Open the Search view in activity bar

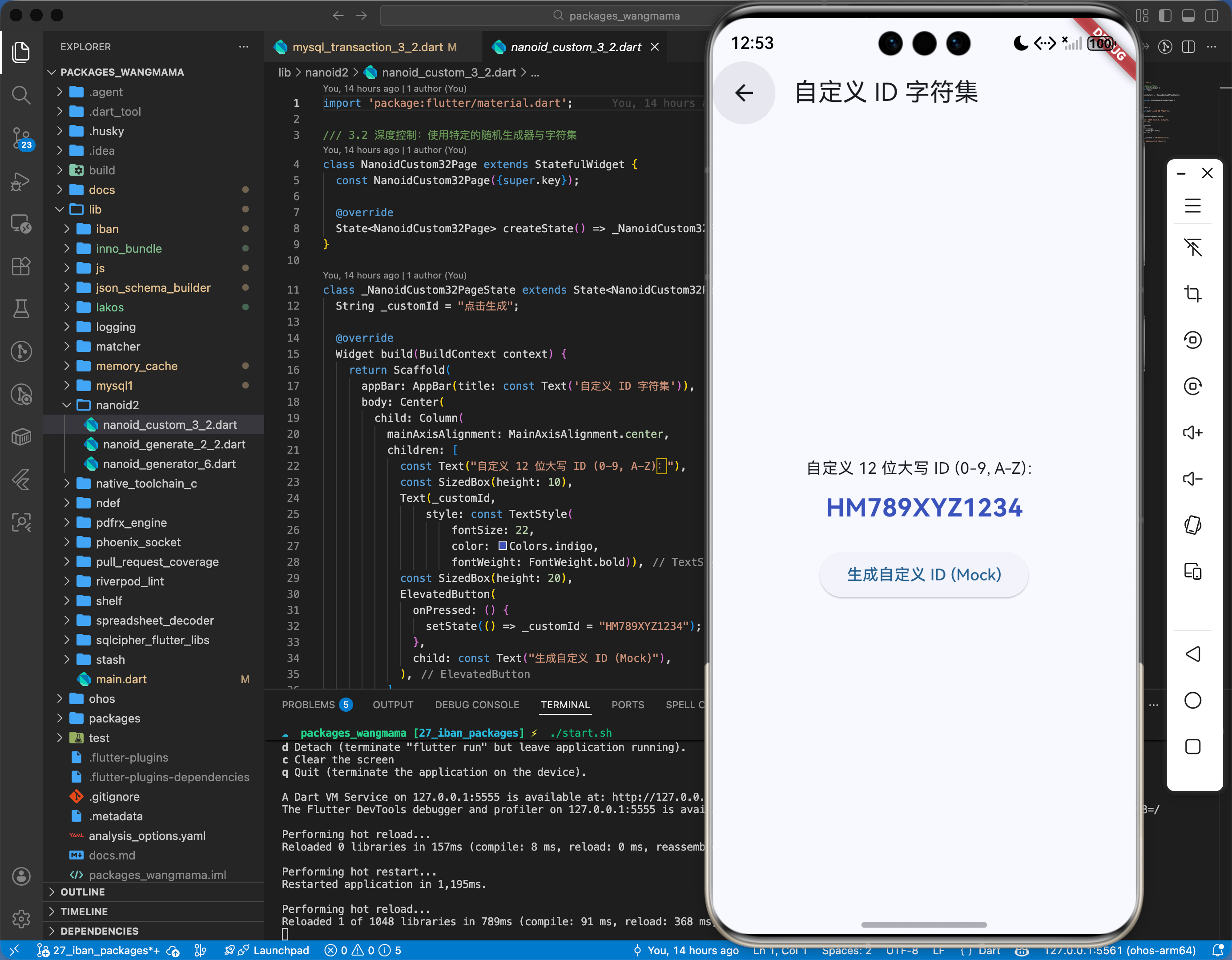(x=21, y=95)
